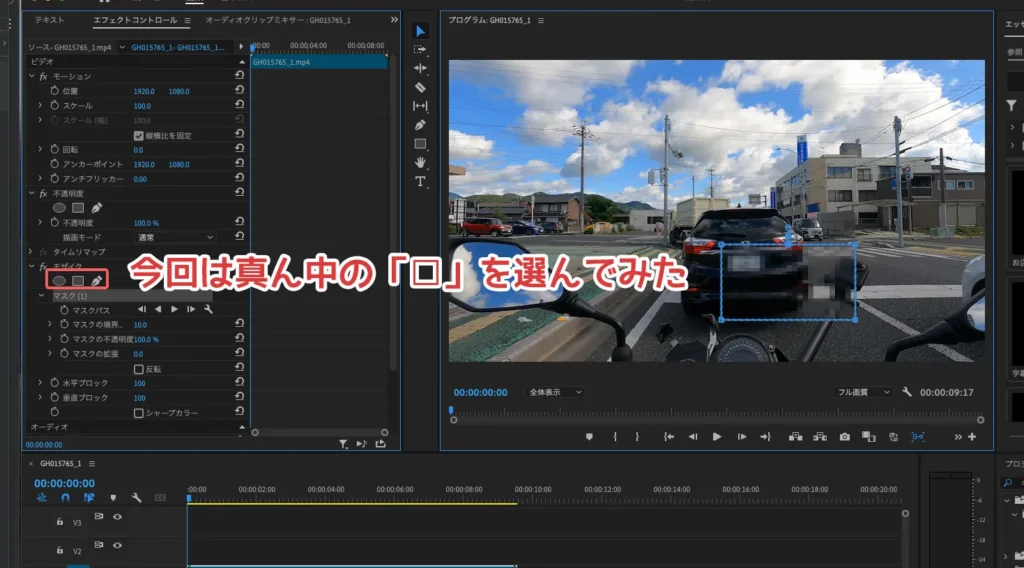Click the rectangle mask icon under モザイク
The width and height of the screenshot is (1024, 568).
tap(78, 281)
